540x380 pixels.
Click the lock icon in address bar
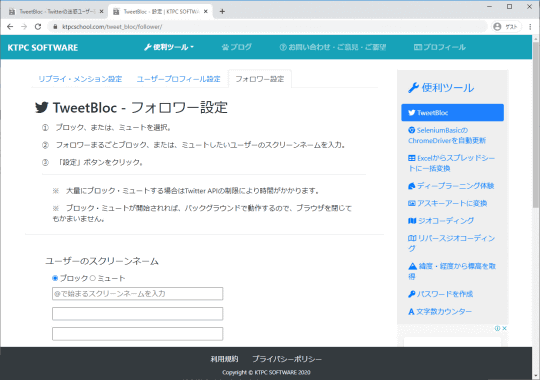[x=55, y=27]
